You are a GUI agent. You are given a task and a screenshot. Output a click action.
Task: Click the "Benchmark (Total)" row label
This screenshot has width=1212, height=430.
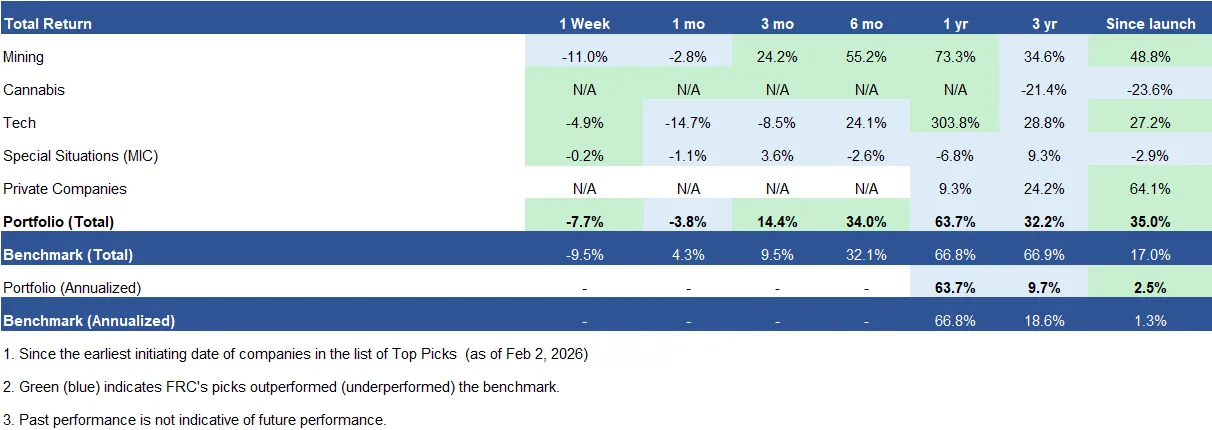coord(68,255)
